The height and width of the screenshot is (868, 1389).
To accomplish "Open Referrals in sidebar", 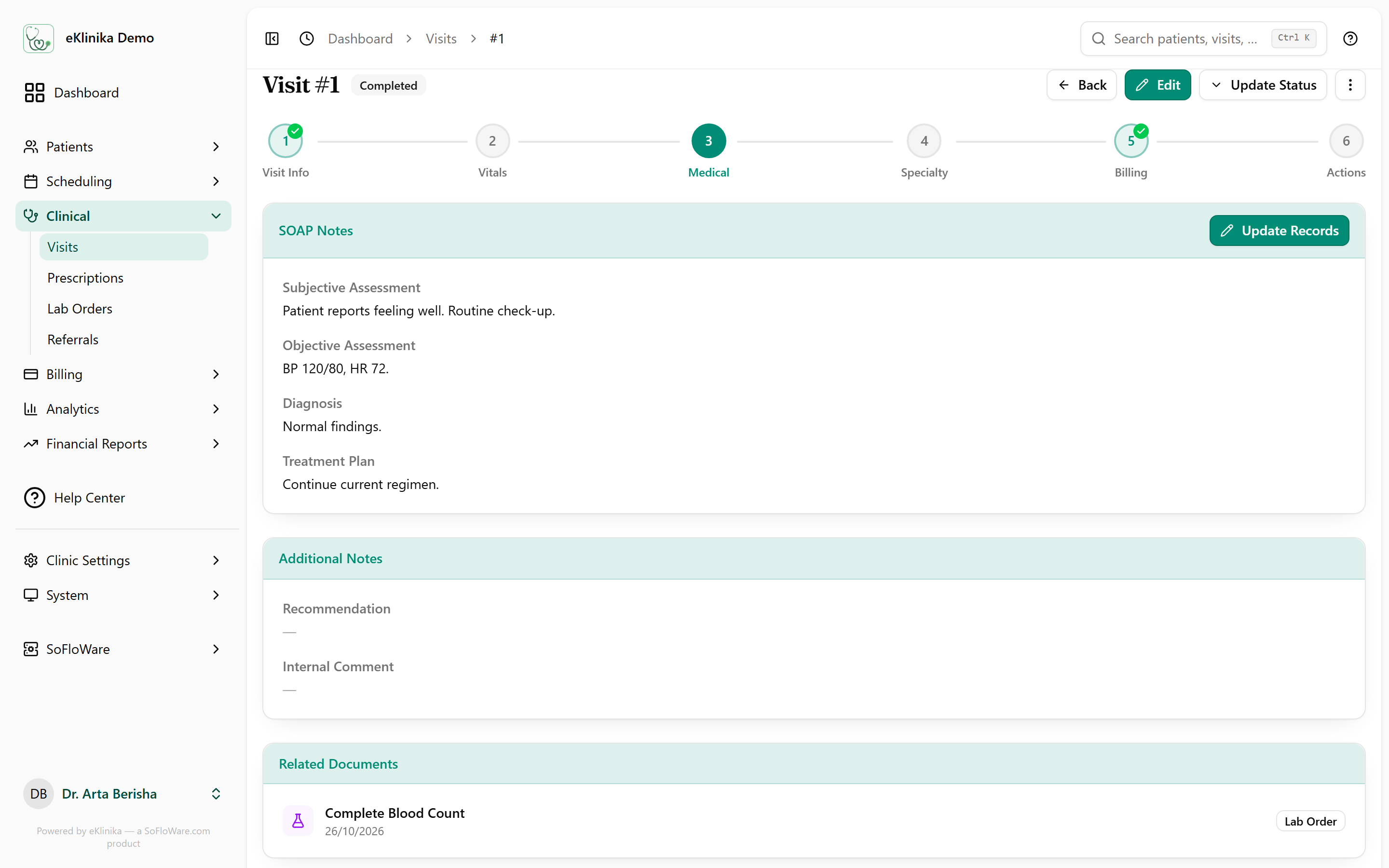I will 73,340.
